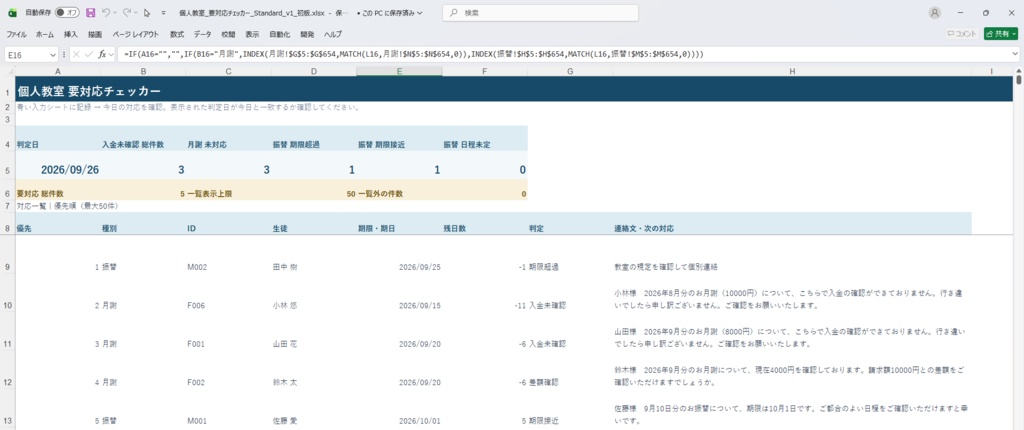Switch to the 描画 ribbon tab
This screenshot has width=1024, height=430.
[95, 34]
